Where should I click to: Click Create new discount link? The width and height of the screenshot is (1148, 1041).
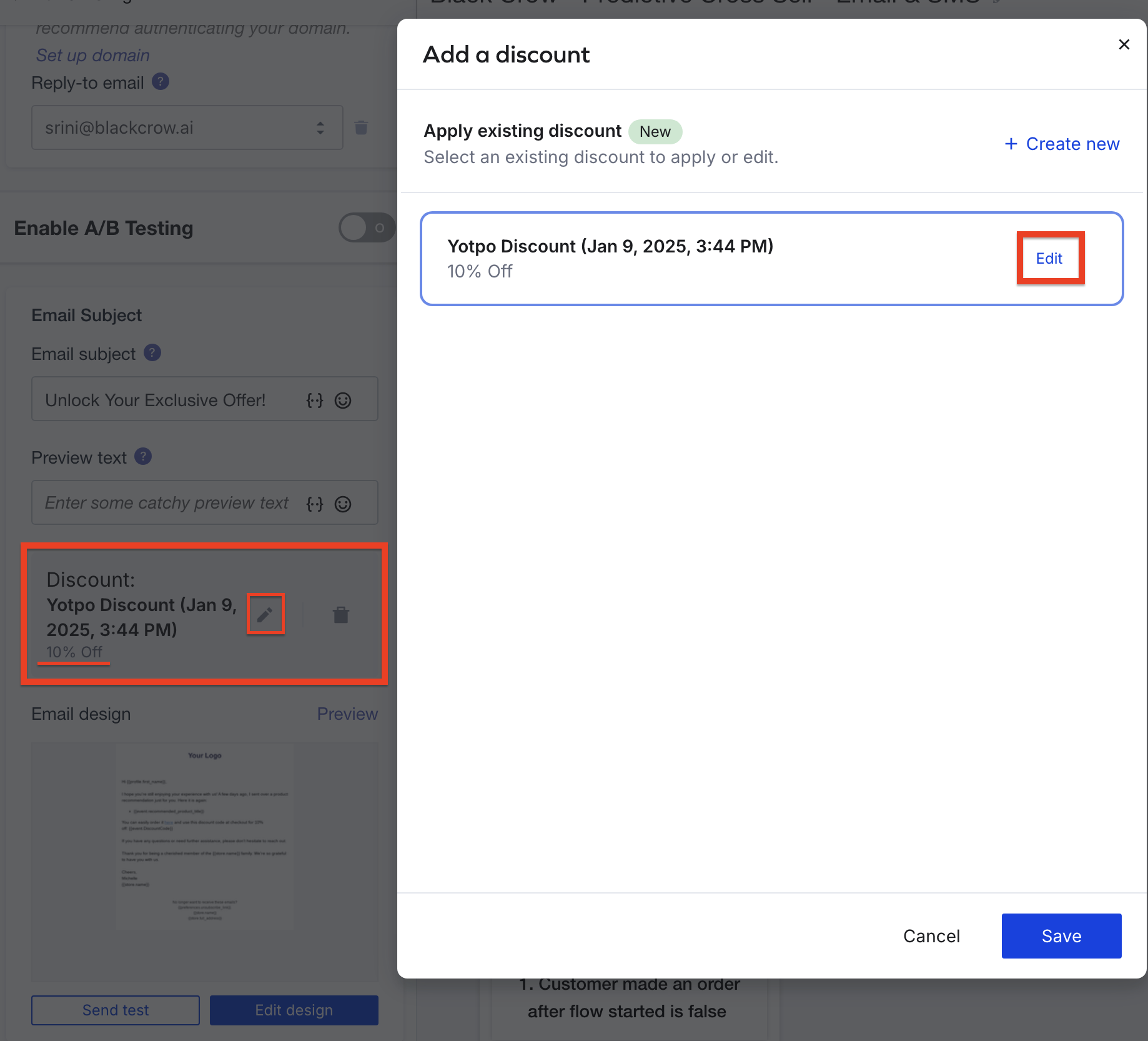[1062, 144]
